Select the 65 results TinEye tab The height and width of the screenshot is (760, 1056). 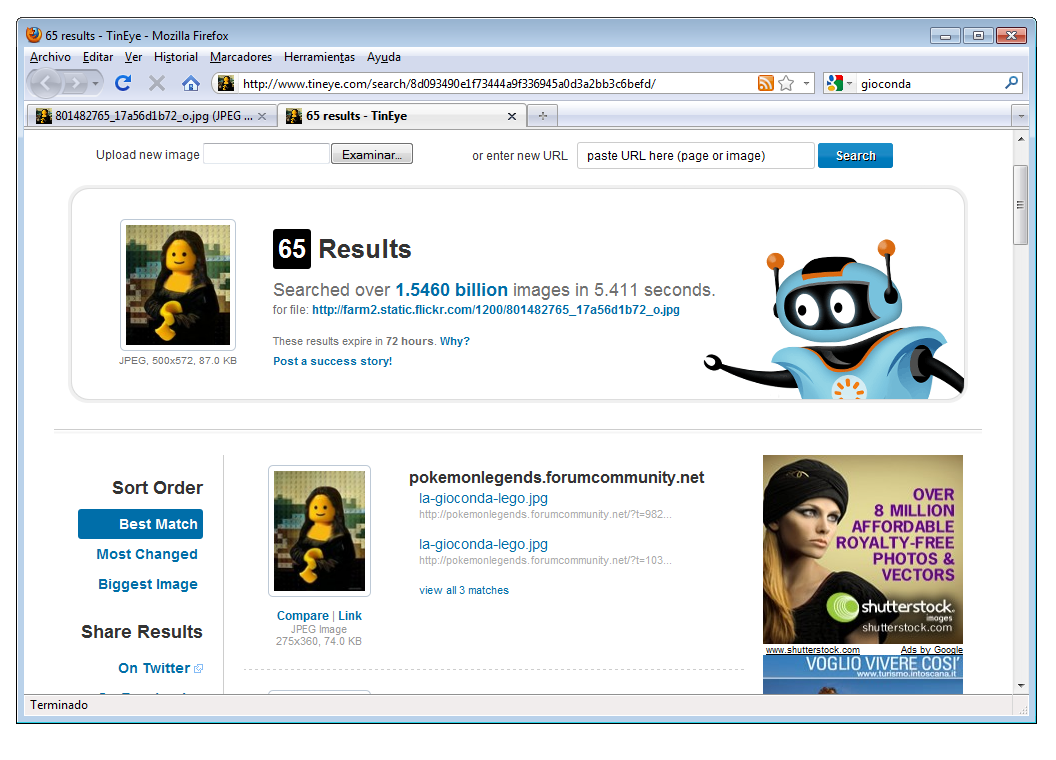tap(401, 116)
